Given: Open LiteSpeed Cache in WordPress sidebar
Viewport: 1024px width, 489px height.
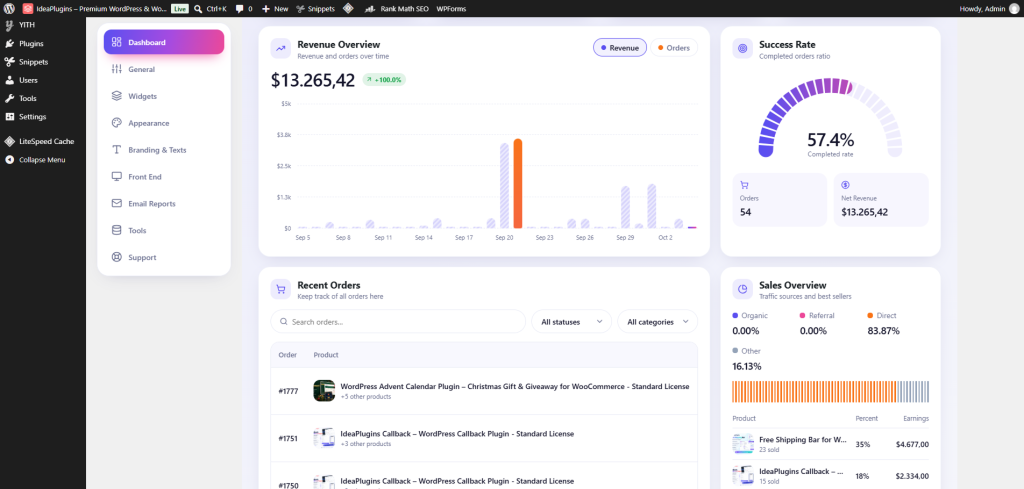Looking at the screenshot, I should pyautogui.click(x=43, y=141).
